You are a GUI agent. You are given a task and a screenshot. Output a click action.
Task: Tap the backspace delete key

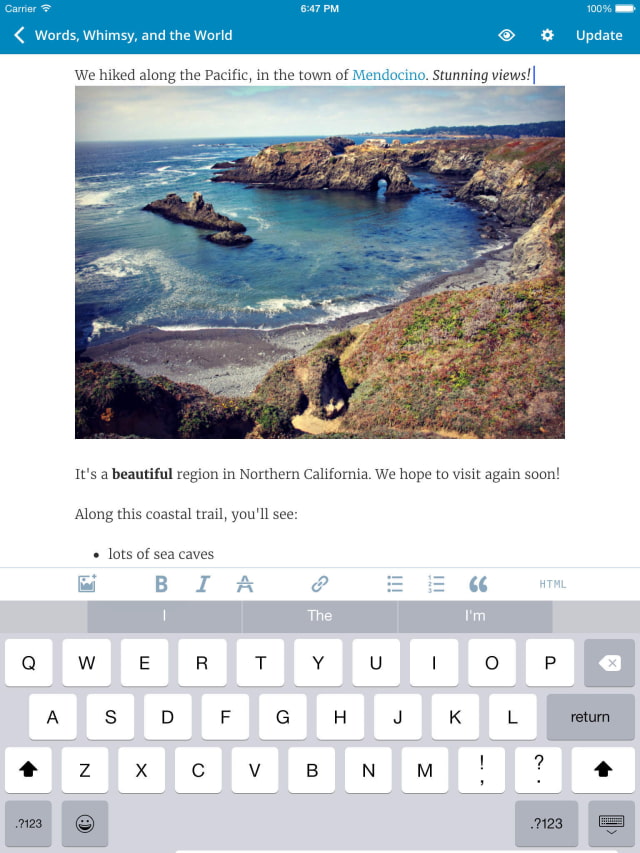tap(610, 663)
